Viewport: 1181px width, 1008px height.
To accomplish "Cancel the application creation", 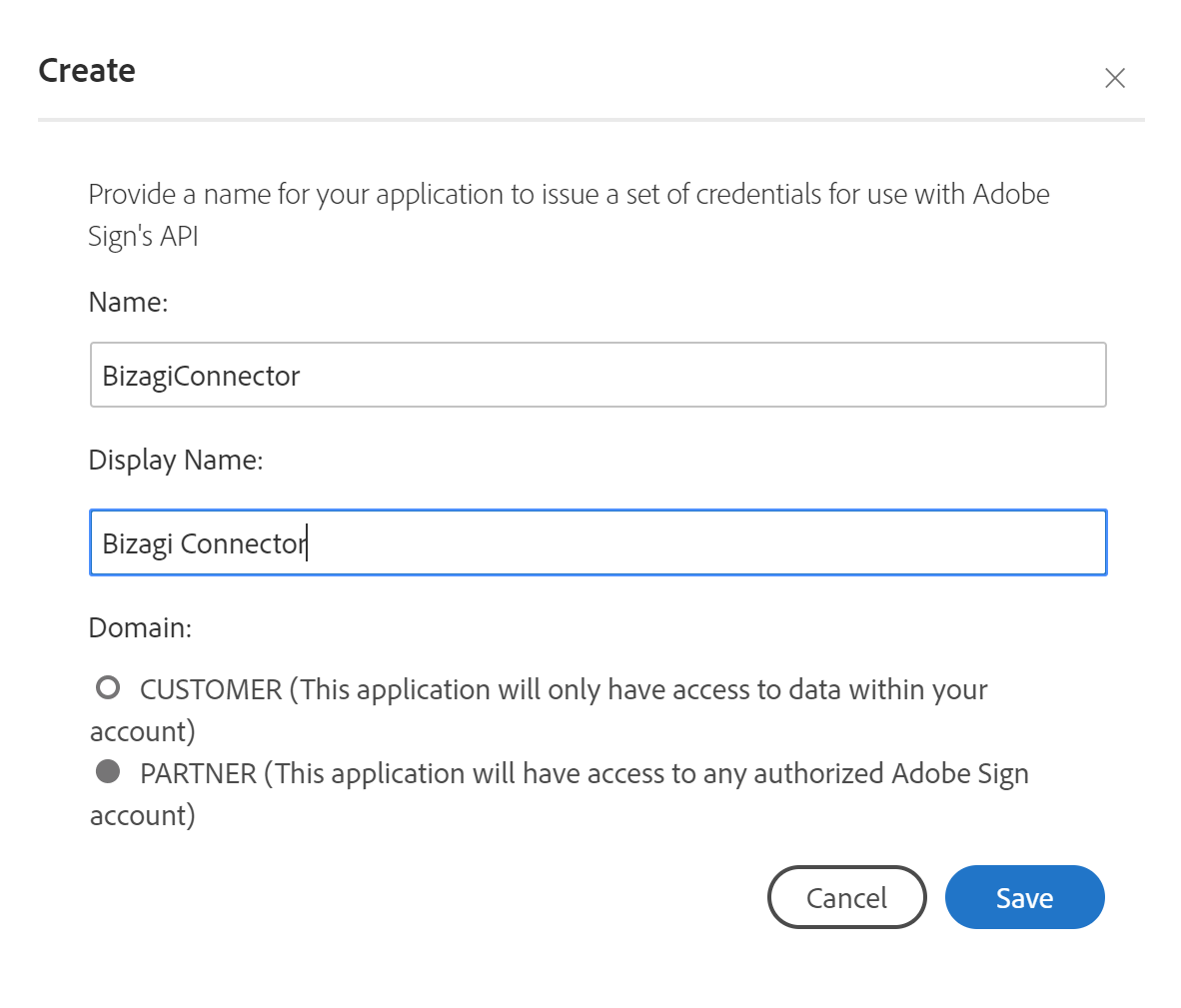I will [x=846, y=897].
